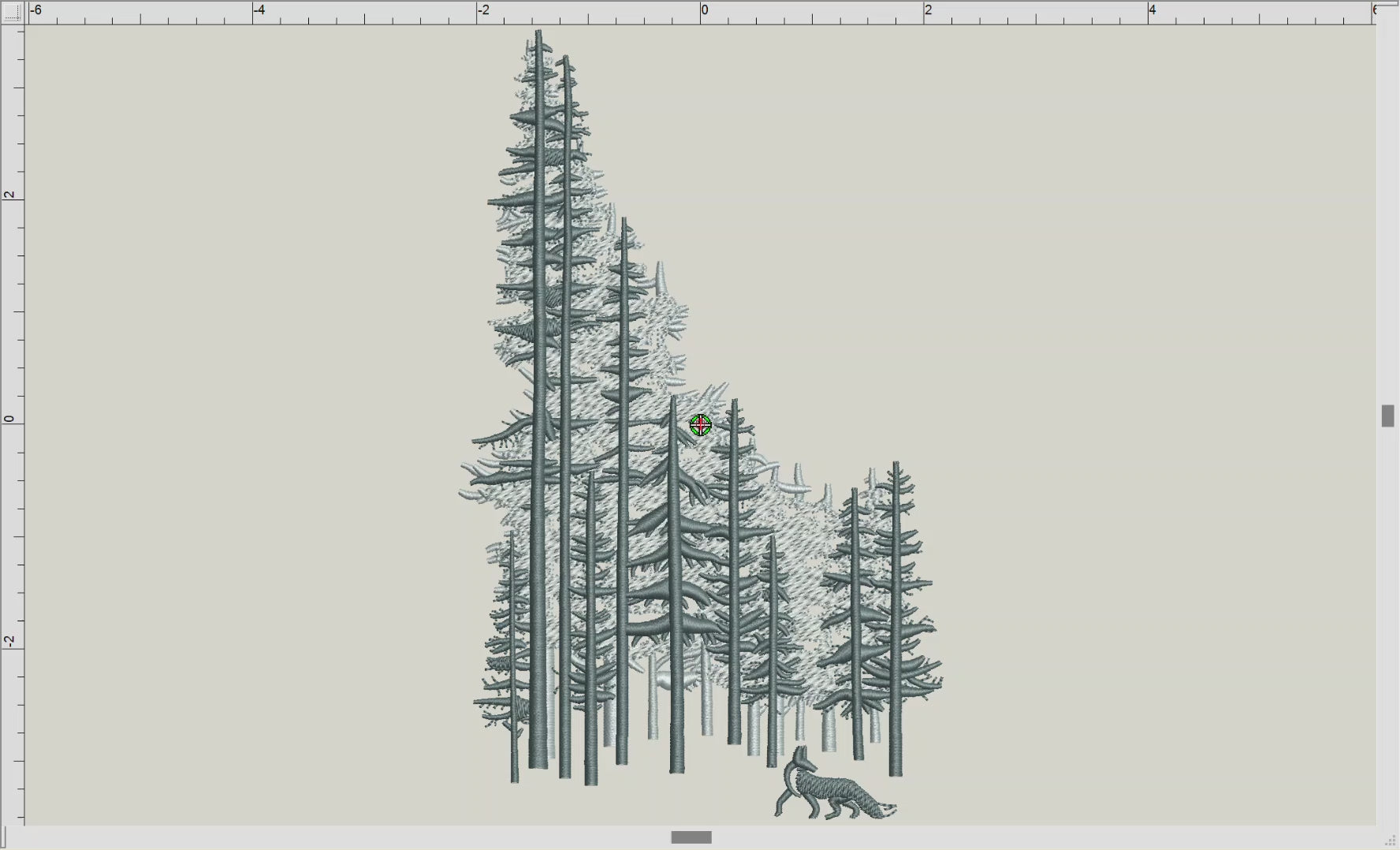Click the ruler origin box in top-left corner
Screen dimensions: 1400x850
point(12,12)
